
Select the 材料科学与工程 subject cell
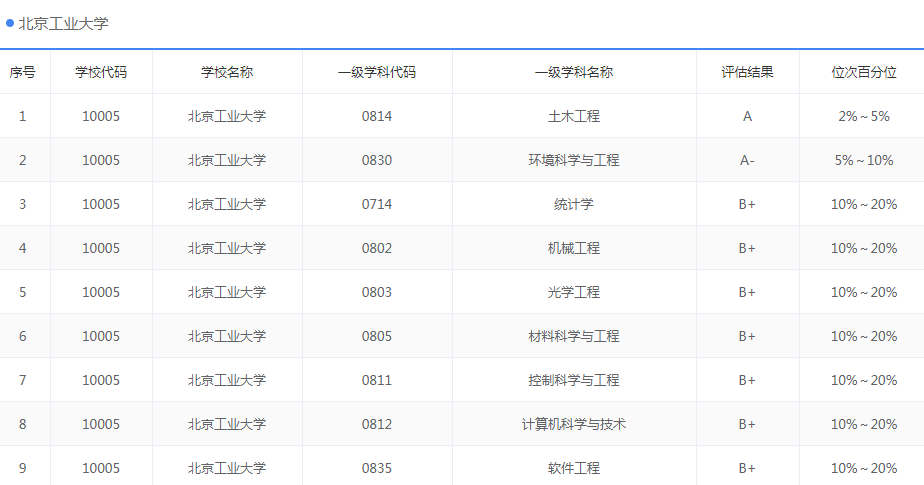click(x=574, y=336)
